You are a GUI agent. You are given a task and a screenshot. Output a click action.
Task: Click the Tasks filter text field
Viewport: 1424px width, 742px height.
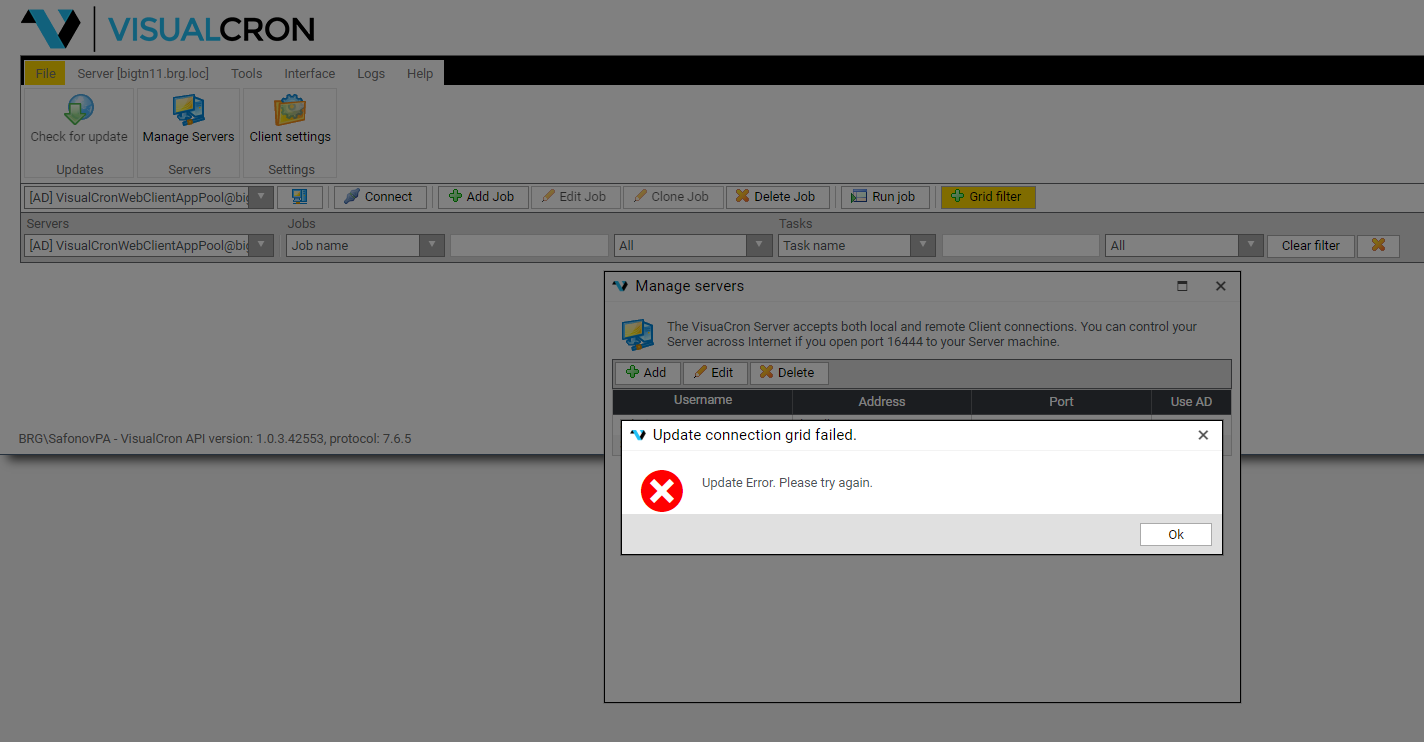[1020, 245]
